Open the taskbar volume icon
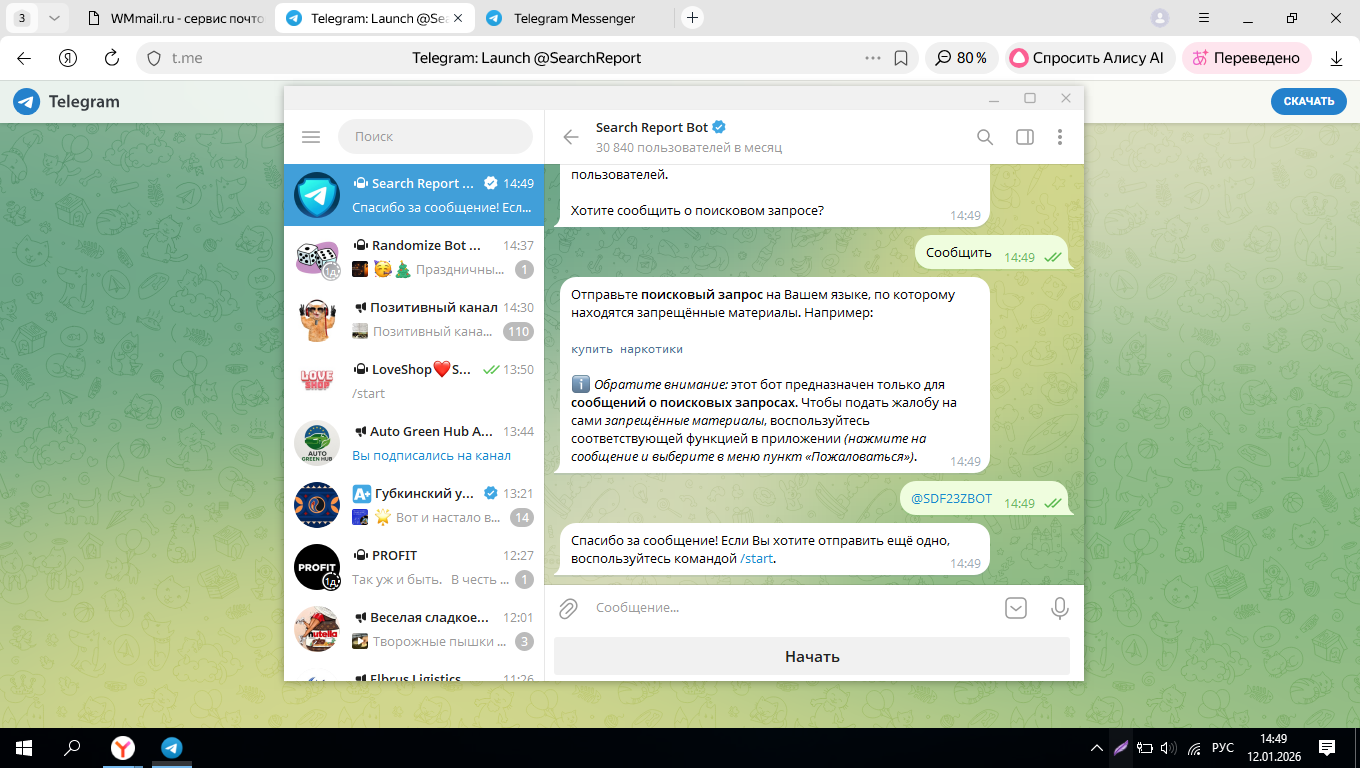Image resolution: width=1360 pixels, height=768 pixels. click(x=1169, y=747)
